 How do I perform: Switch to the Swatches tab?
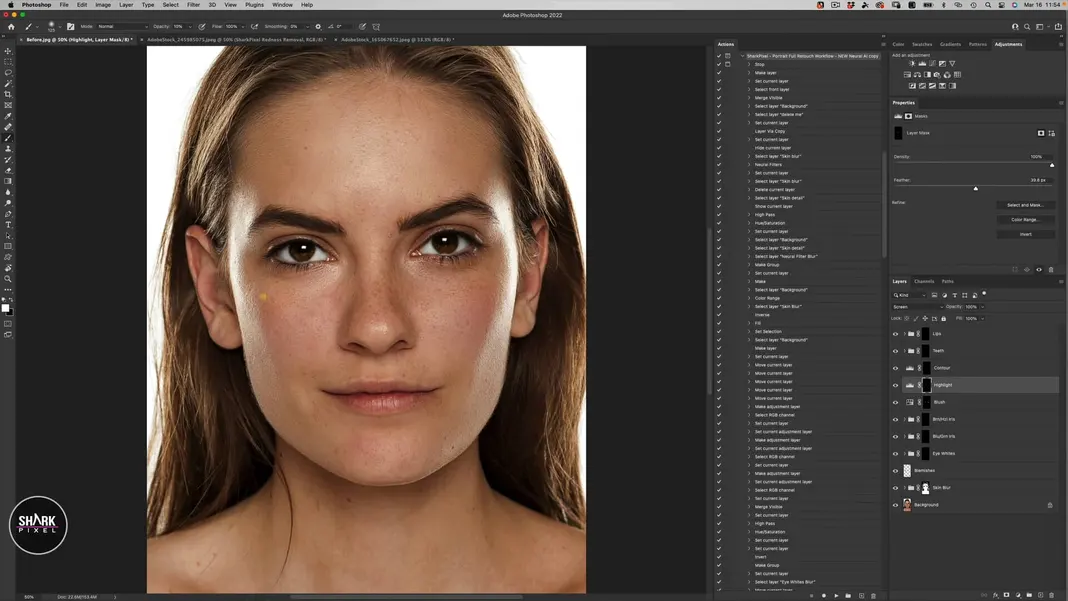pyautogui.click(x=922, y=44)
